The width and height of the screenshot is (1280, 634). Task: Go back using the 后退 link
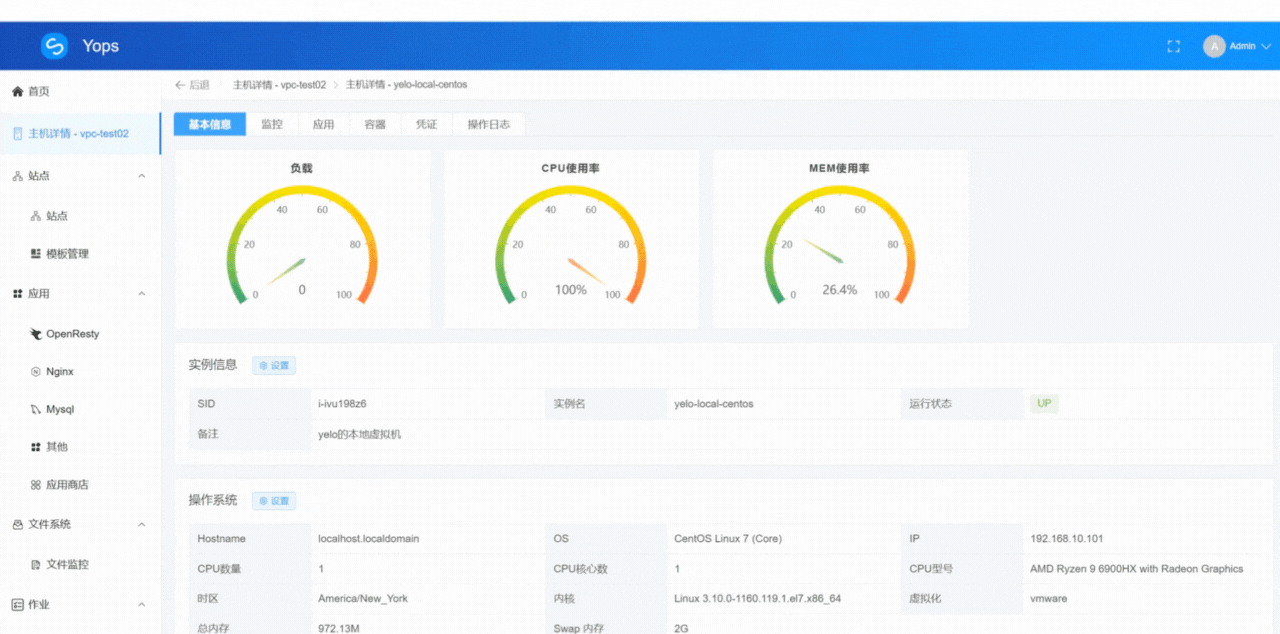coord(192,85)
